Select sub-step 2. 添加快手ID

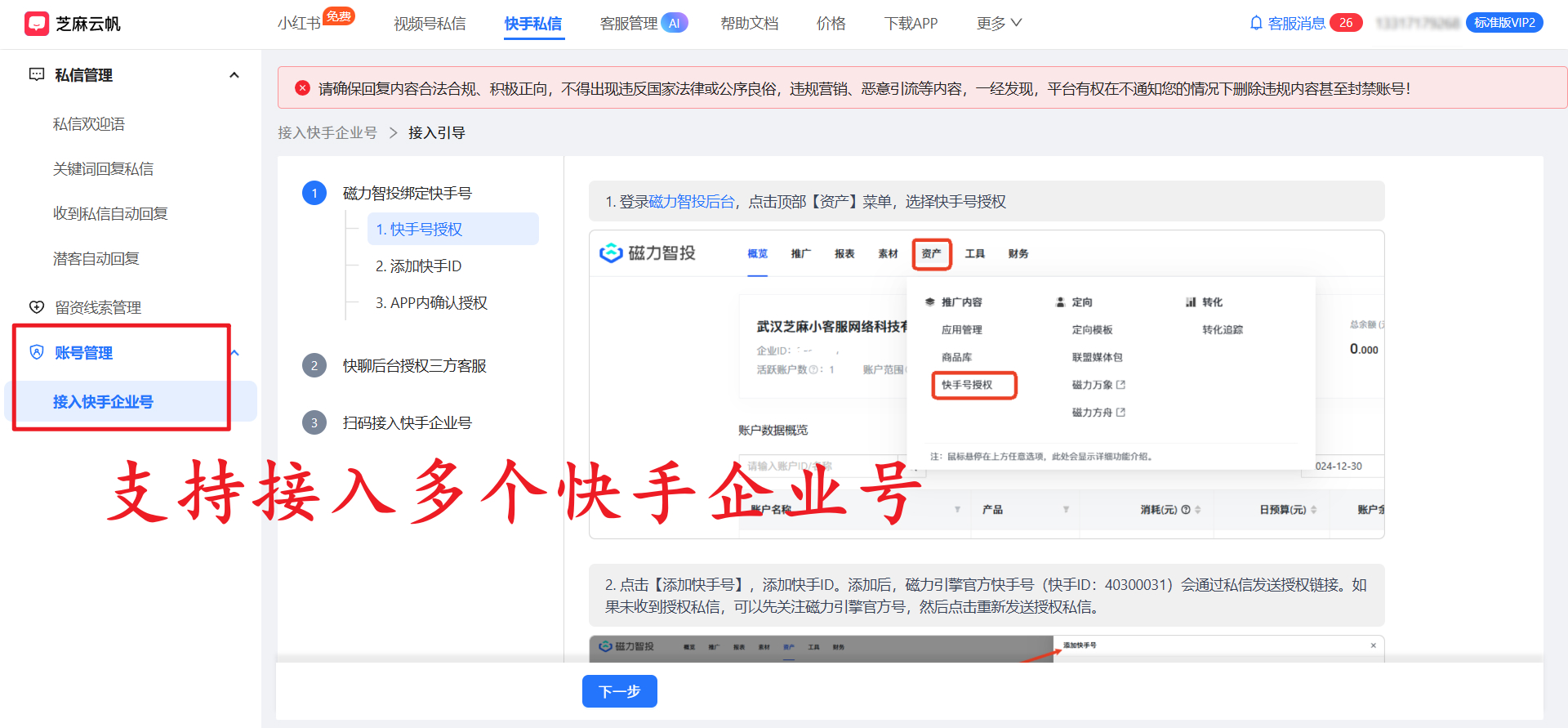pyautogui.click(x=419, y=266)
